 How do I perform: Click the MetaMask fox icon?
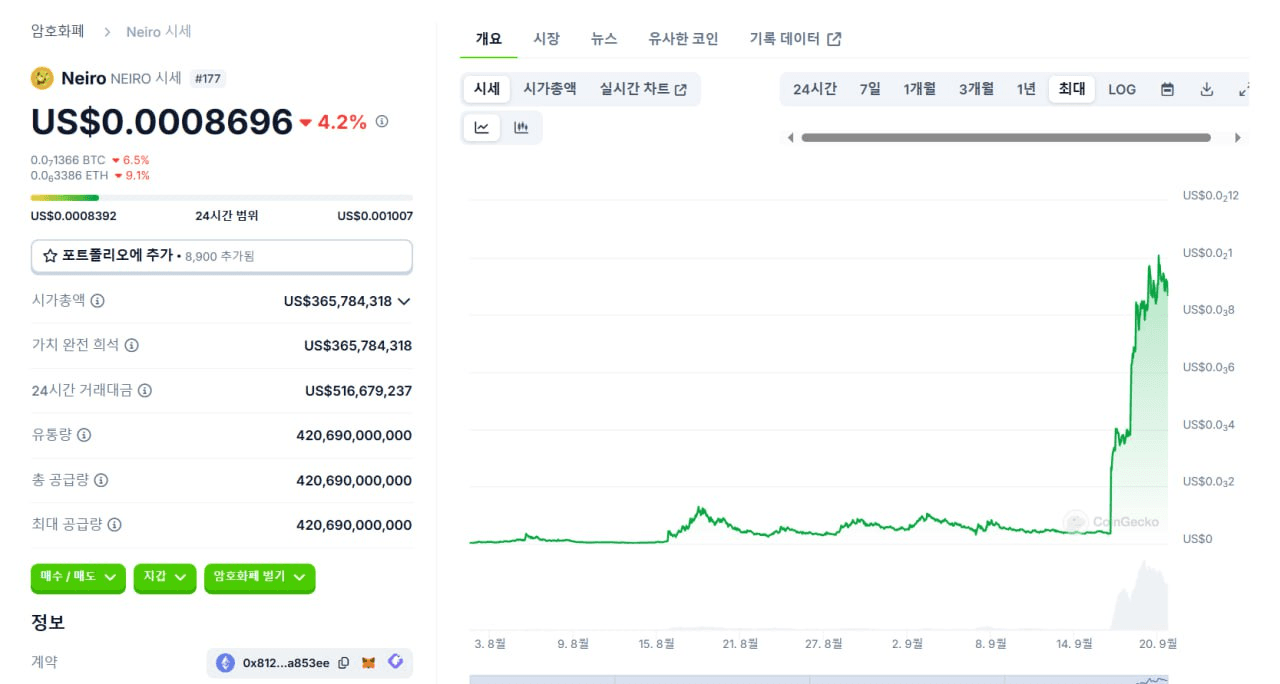click(x=369, y=662)
